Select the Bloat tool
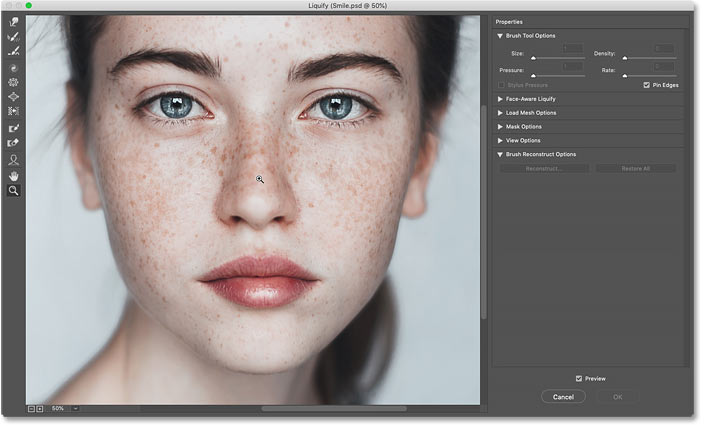 coord(14,96)
